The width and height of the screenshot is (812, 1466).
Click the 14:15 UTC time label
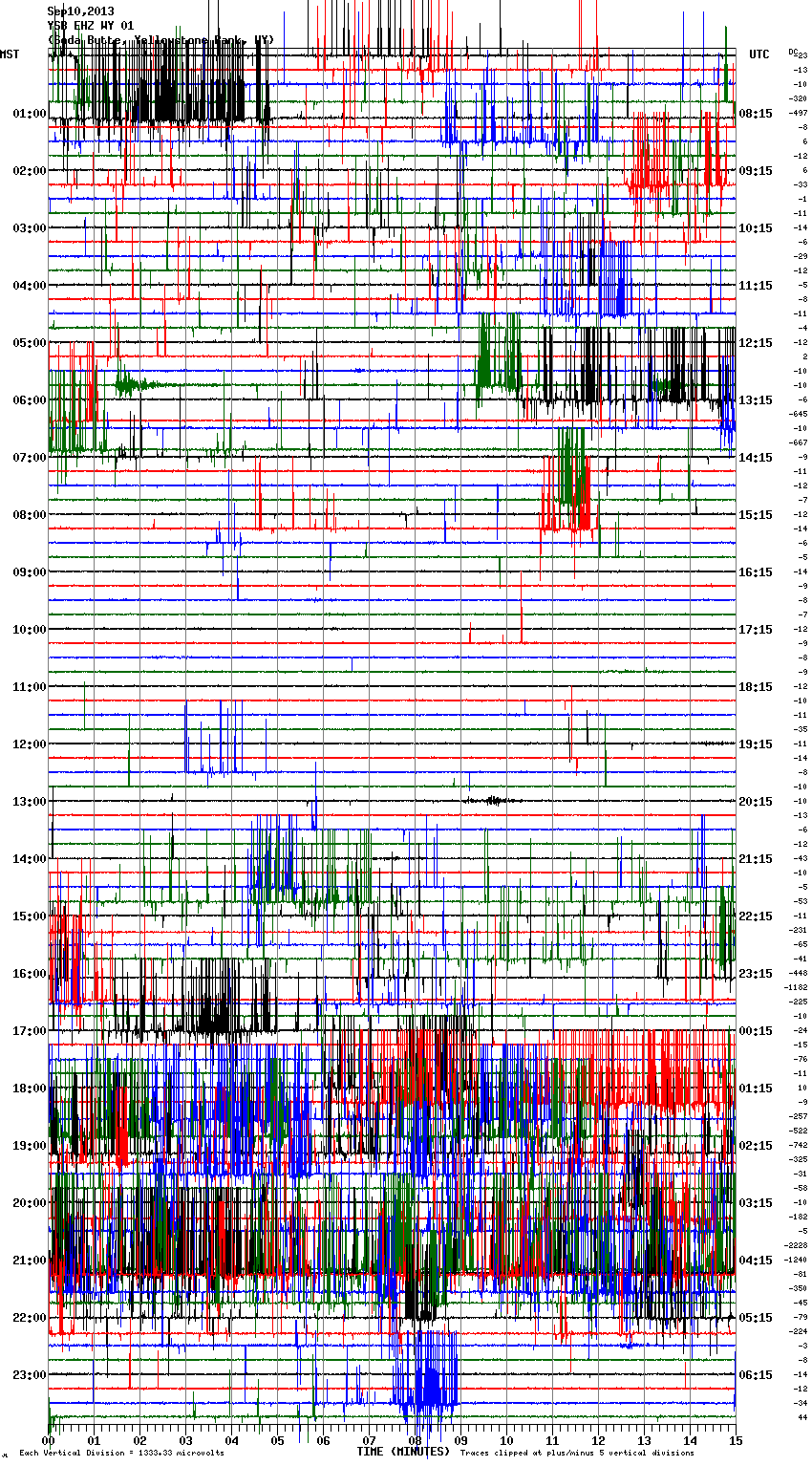click(756, 458)
